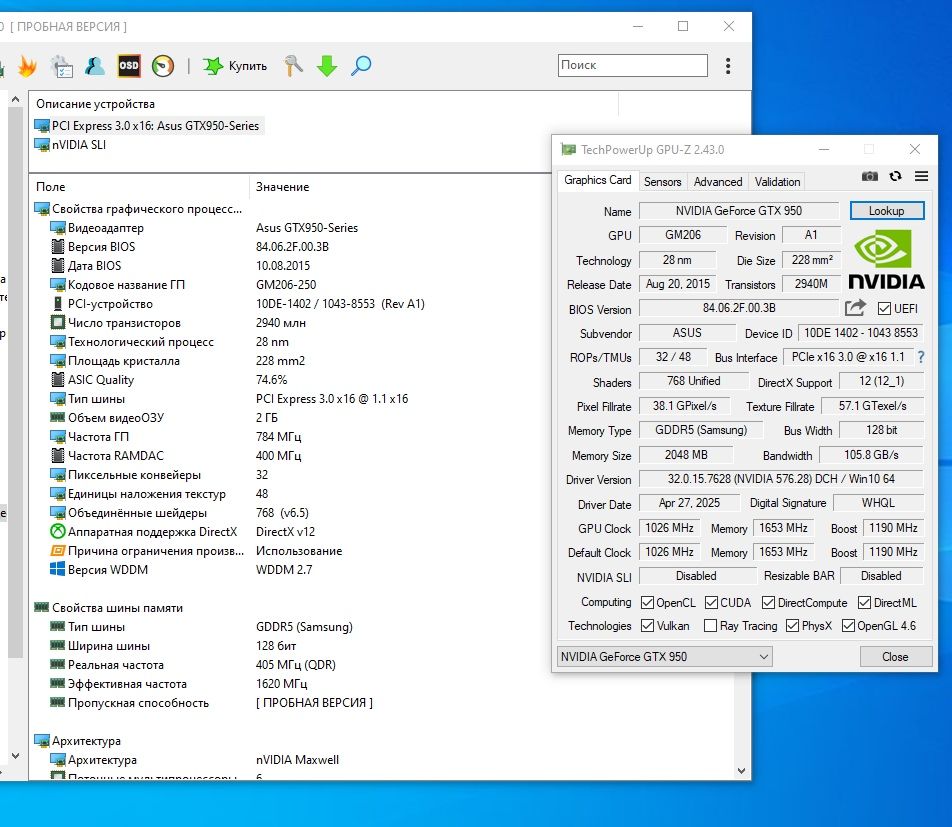This screenshot has height=827, width=952.
Task: Open the NVIDIA GeForce GTX 950 GPU dropdown
Action: 664,656
